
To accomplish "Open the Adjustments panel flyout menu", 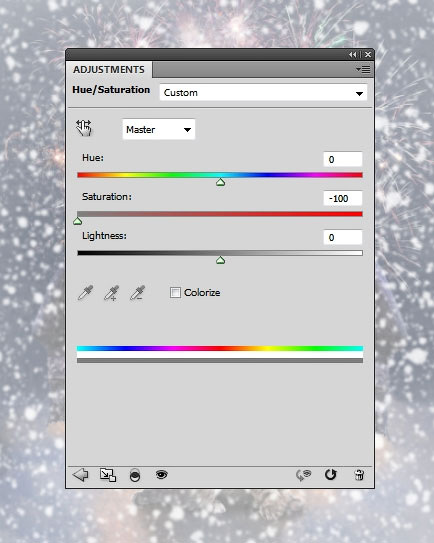I will (x=363, y=70).
